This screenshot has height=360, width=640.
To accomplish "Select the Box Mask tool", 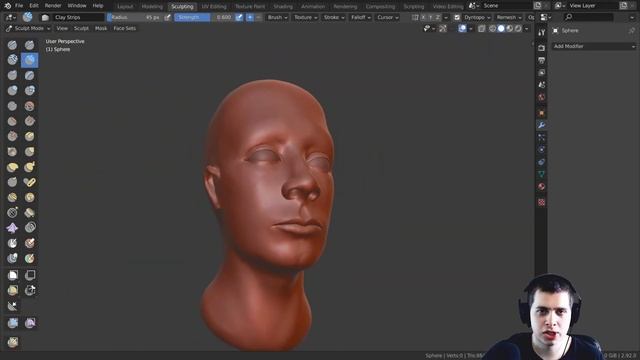I will coord(12,275).
